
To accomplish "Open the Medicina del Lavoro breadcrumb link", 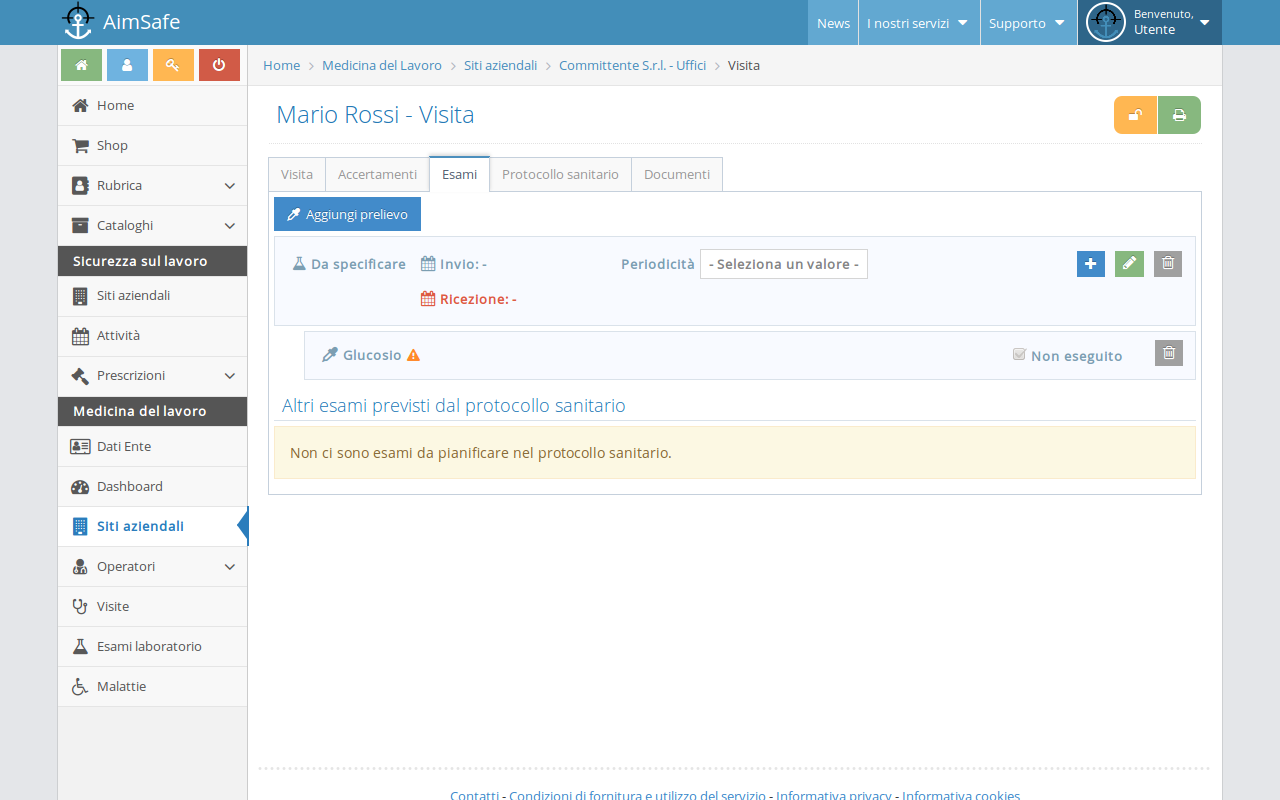I will (x=382, y=65).
